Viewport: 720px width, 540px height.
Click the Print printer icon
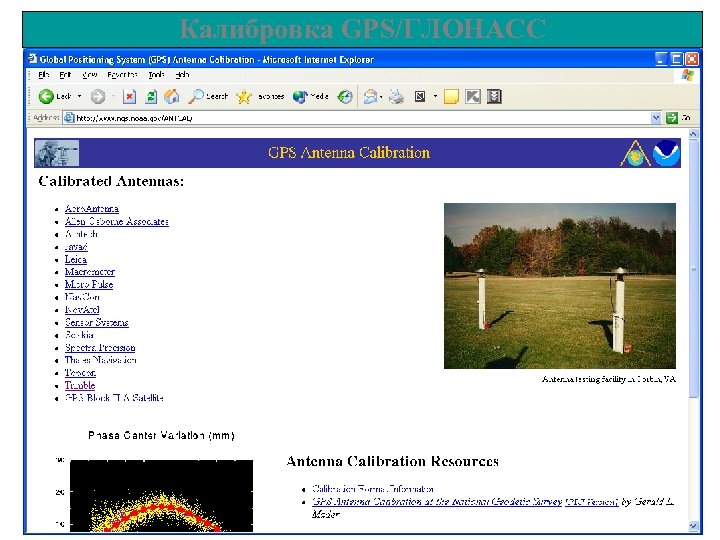point(396,96)
